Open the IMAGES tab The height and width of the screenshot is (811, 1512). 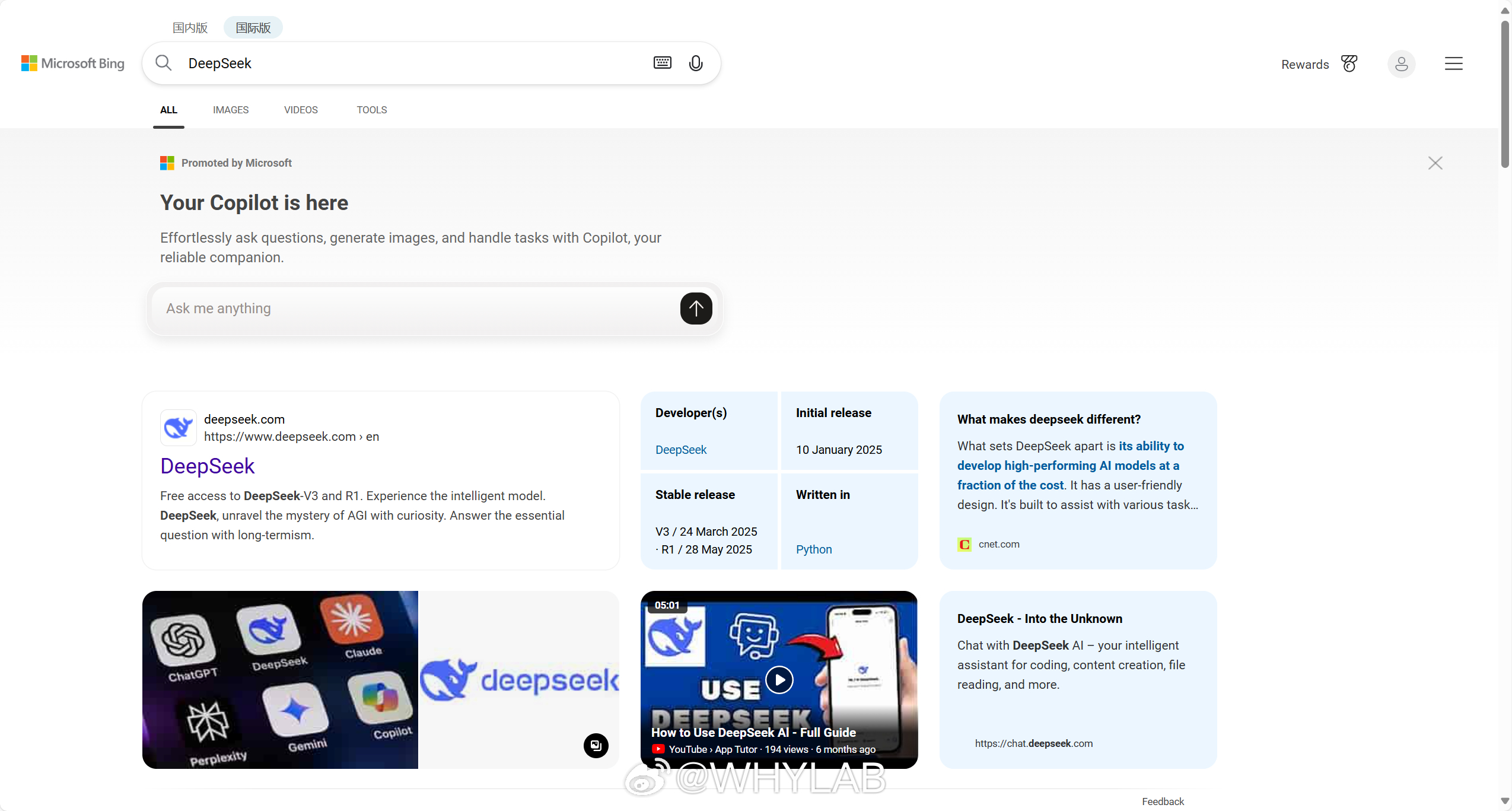tap(231, 110)
